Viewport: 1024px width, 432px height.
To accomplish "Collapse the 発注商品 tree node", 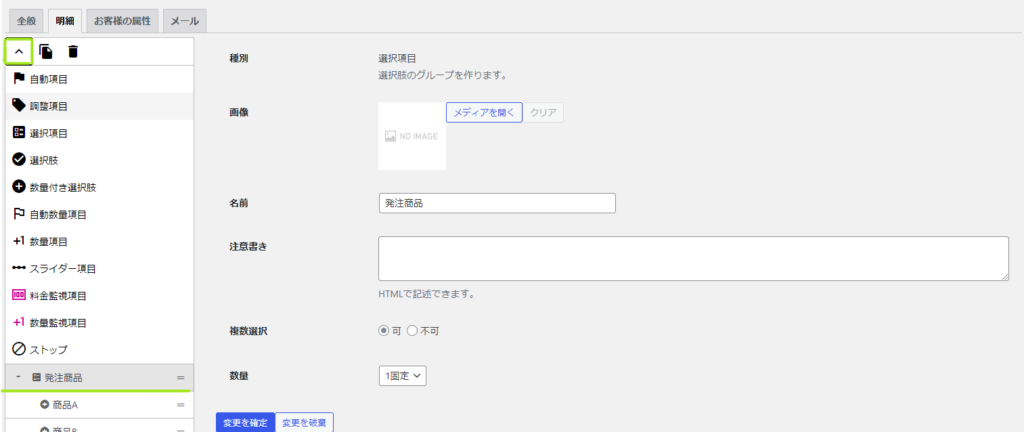I will pos(19,378).
